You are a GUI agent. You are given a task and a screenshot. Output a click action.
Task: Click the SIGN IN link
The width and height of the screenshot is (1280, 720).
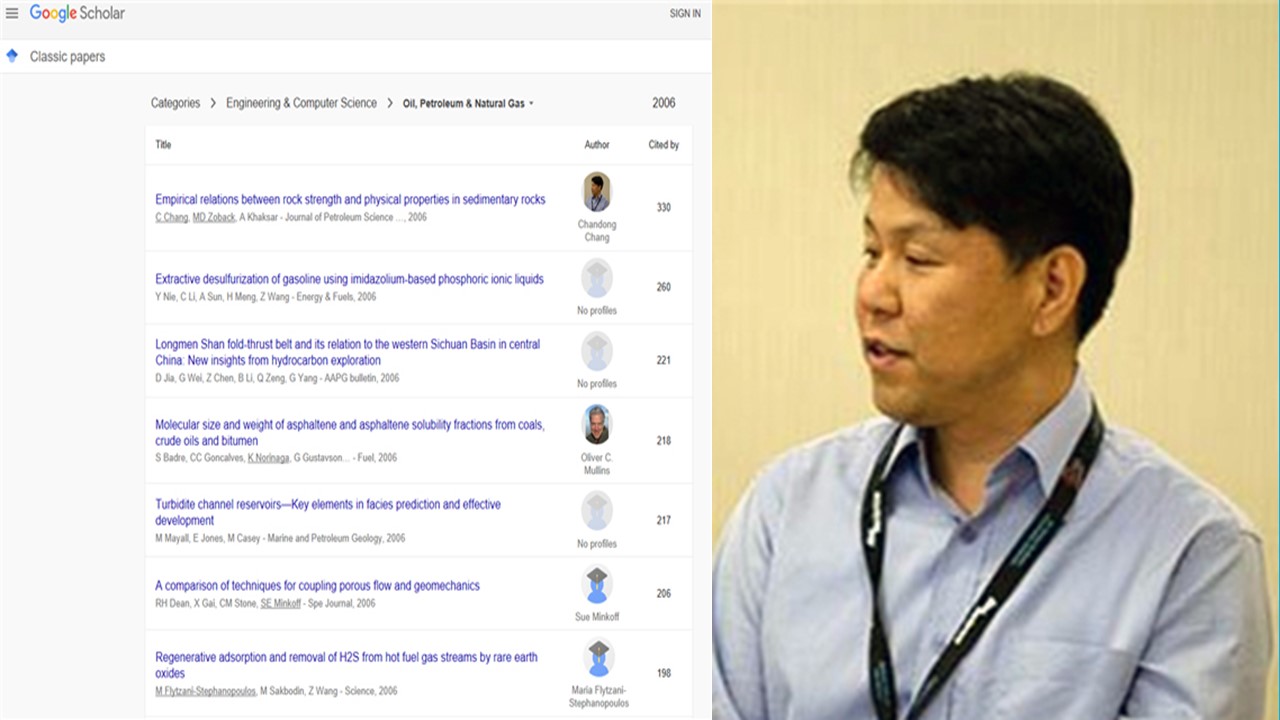pos(685,14)
